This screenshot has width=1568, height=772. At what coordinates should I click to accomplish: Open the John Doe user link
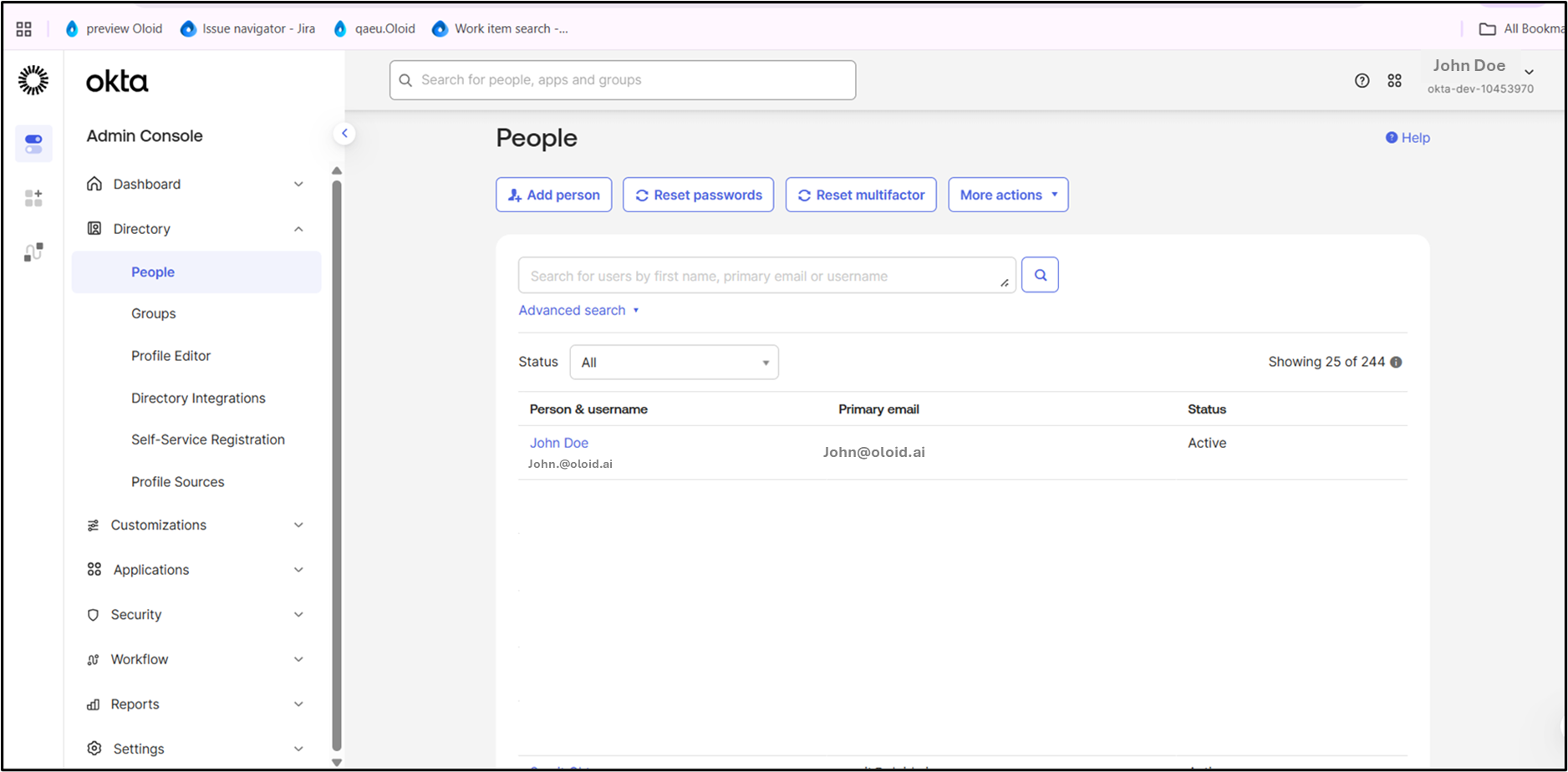pos(559,443)
